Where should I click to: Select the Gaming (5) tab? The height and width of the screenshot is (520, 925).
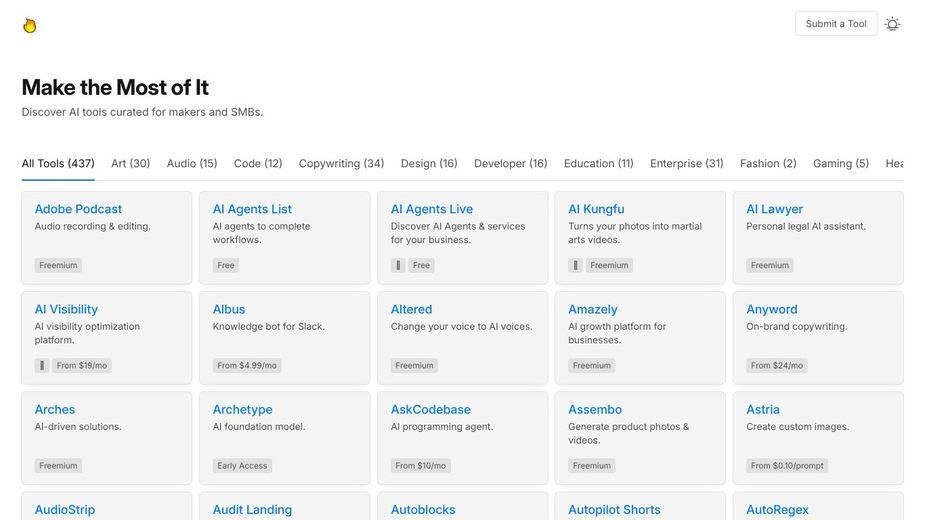click(x=841, y=163)
